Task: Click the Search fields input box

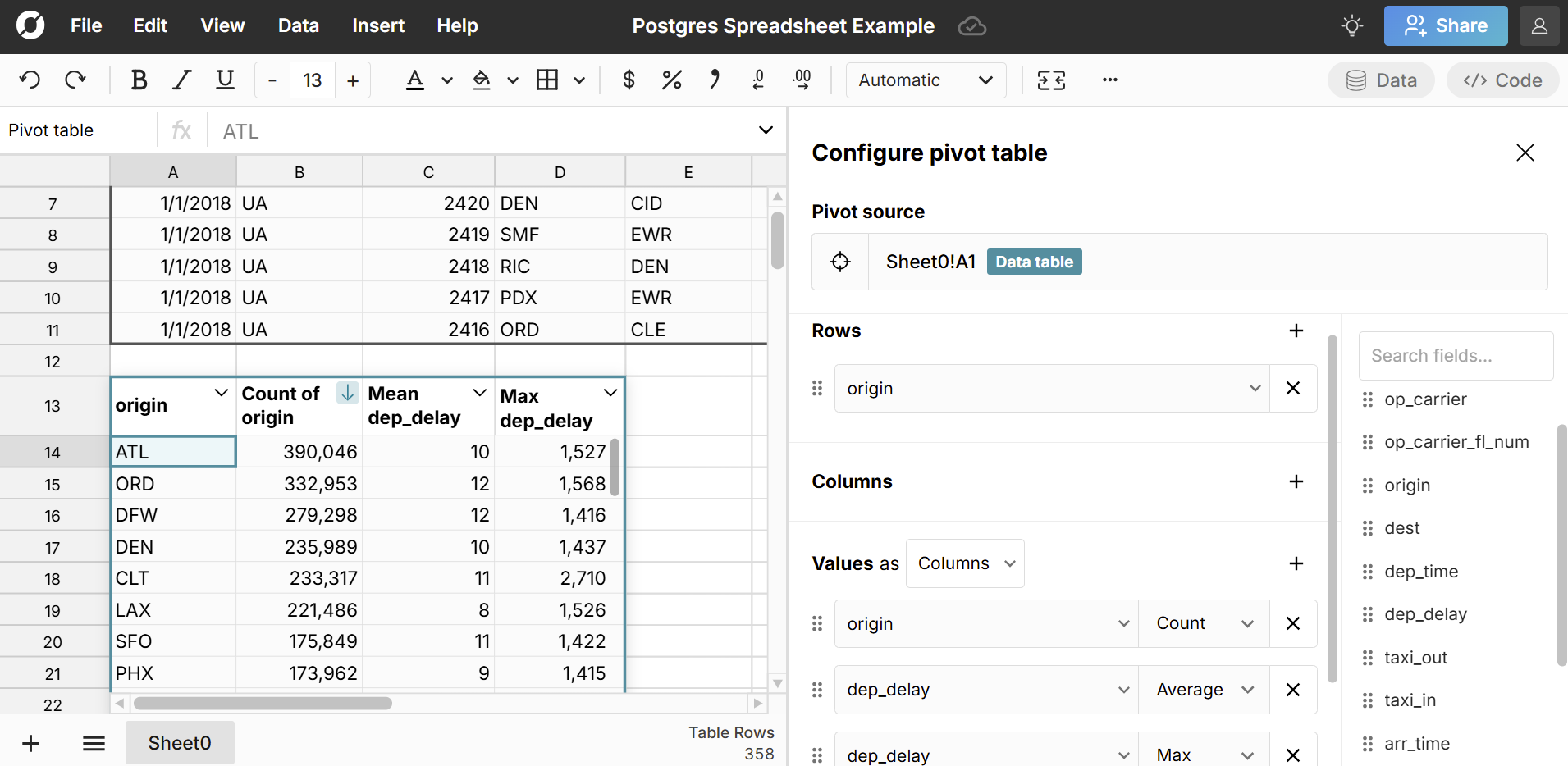Action: tap(1455, 356)
